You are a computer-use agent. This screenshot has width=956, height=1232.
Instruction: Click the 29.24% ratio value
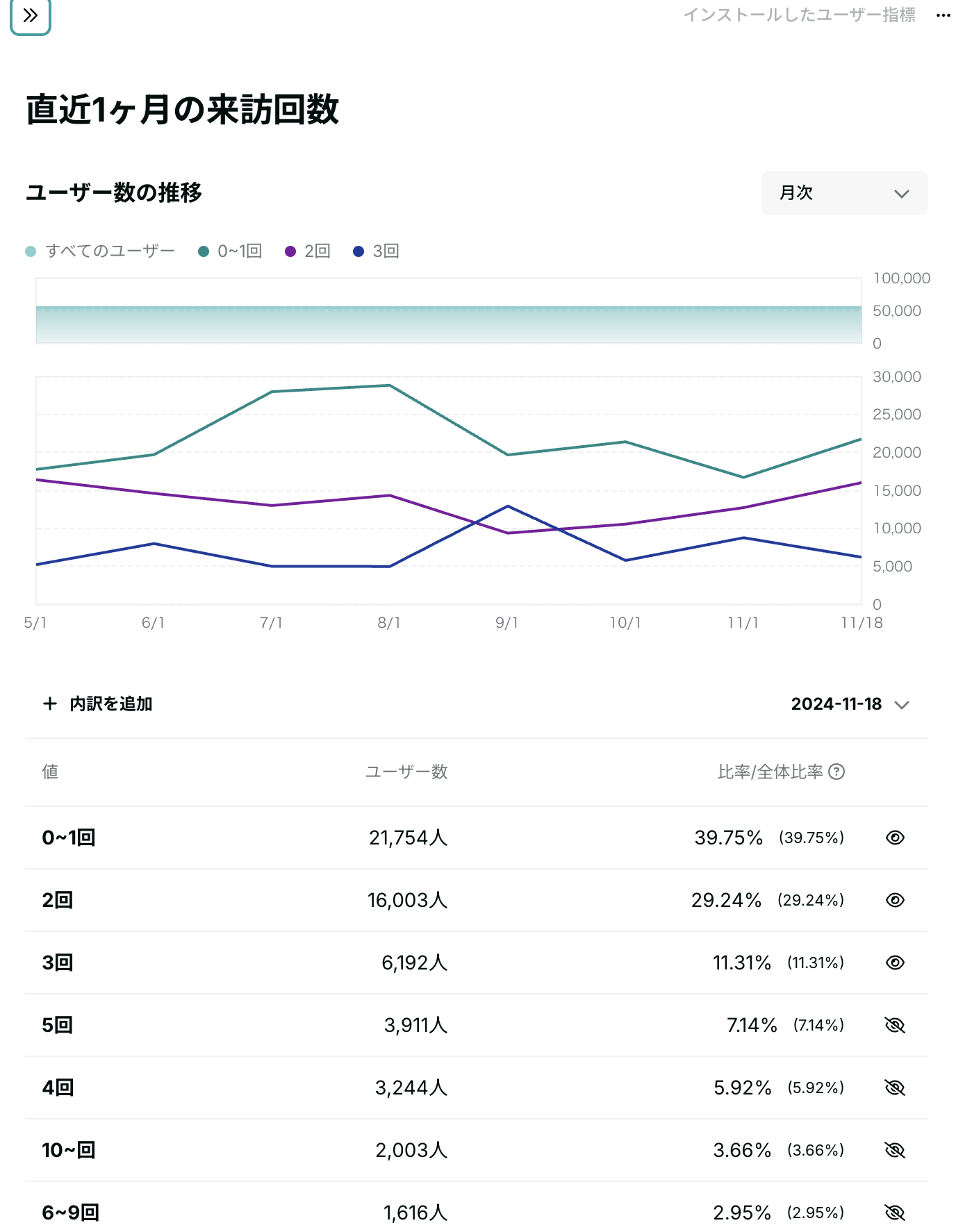pyautogui.click(x=727, y=900)
